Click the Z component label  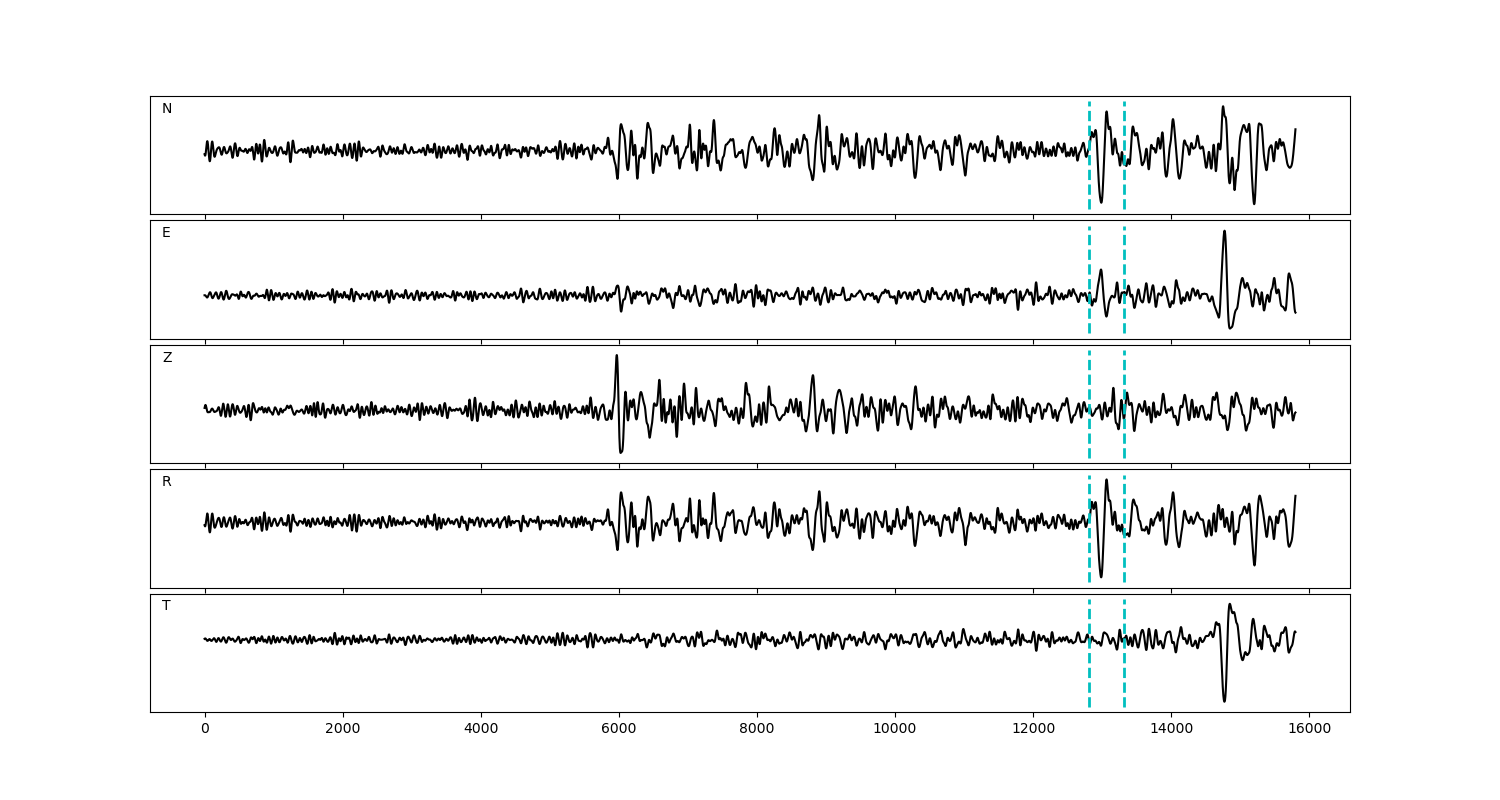pyautogui.click(x=167, y=358)
